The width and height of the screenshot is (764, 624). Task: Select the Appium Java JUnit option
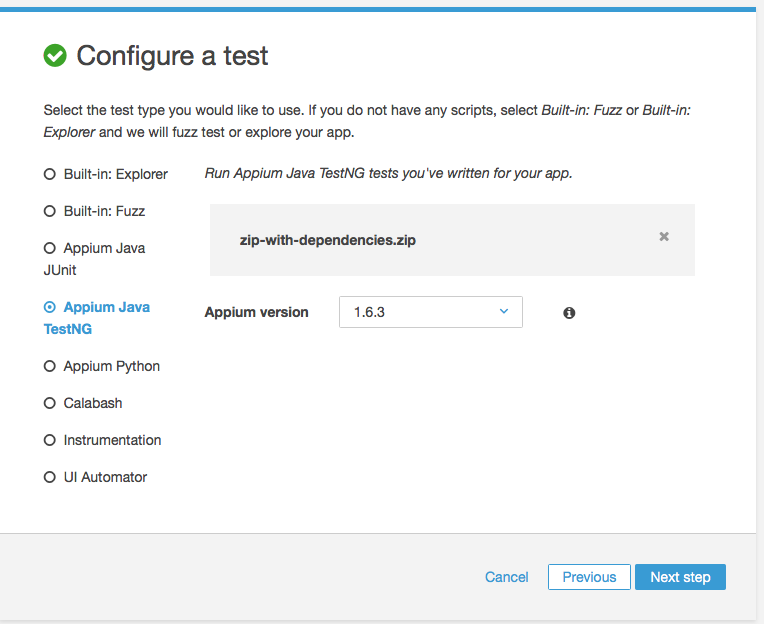(50, 248)
